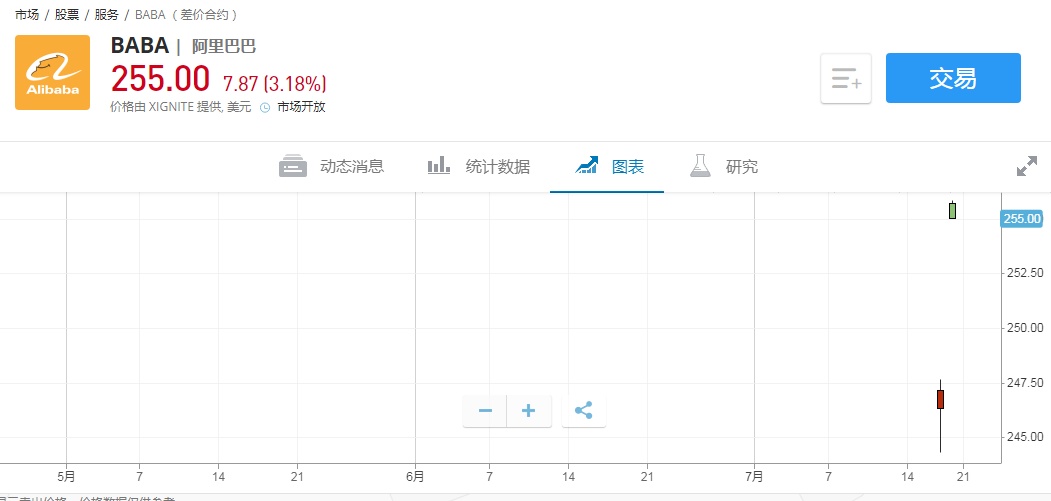
Task: Open the 动态消息 feed tab
Action: [331, 167]
